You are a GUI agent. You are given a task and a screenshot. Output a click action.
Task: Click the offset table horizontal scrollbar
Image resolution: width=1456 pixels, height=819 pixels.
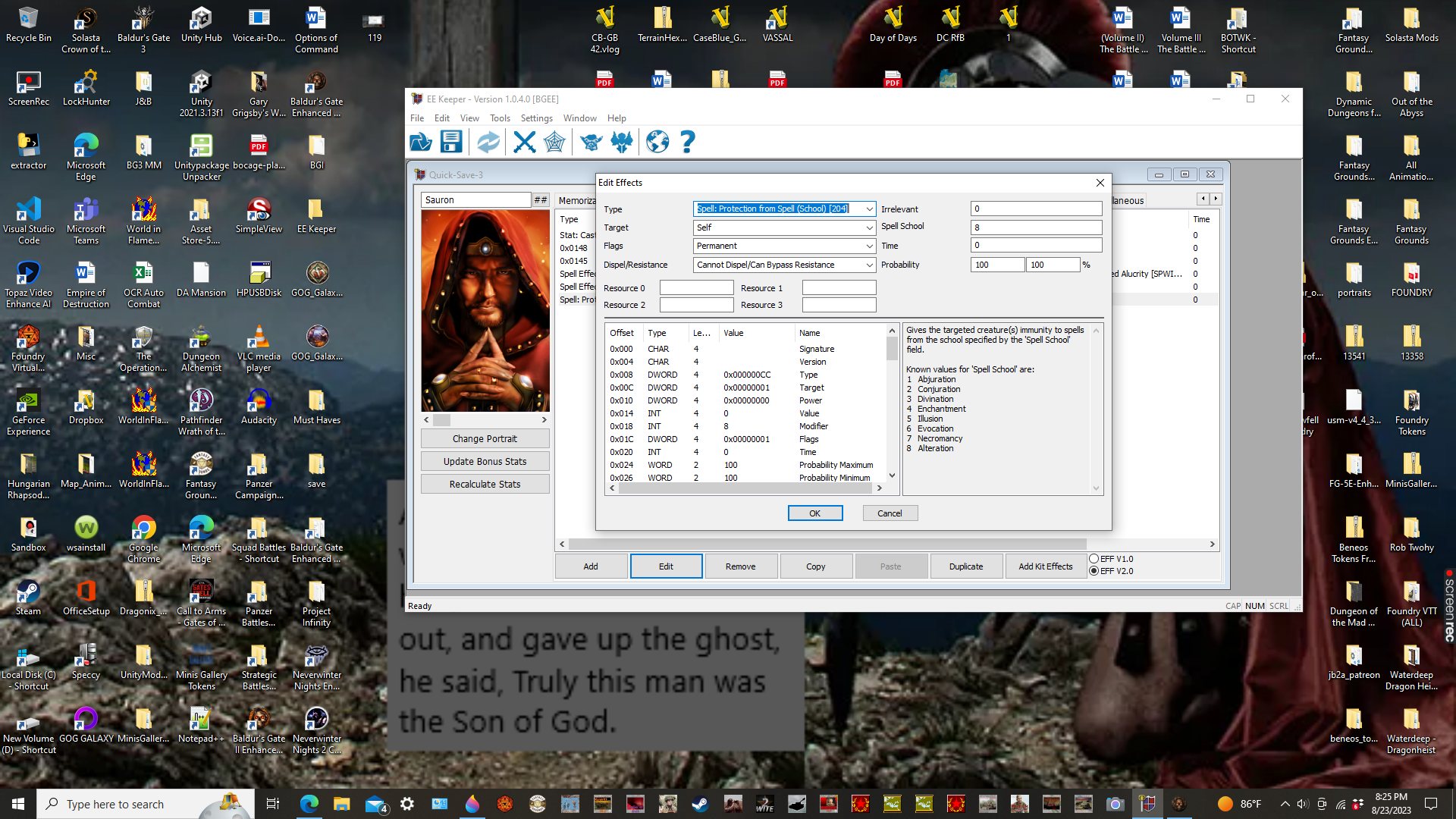pos(745,488)
